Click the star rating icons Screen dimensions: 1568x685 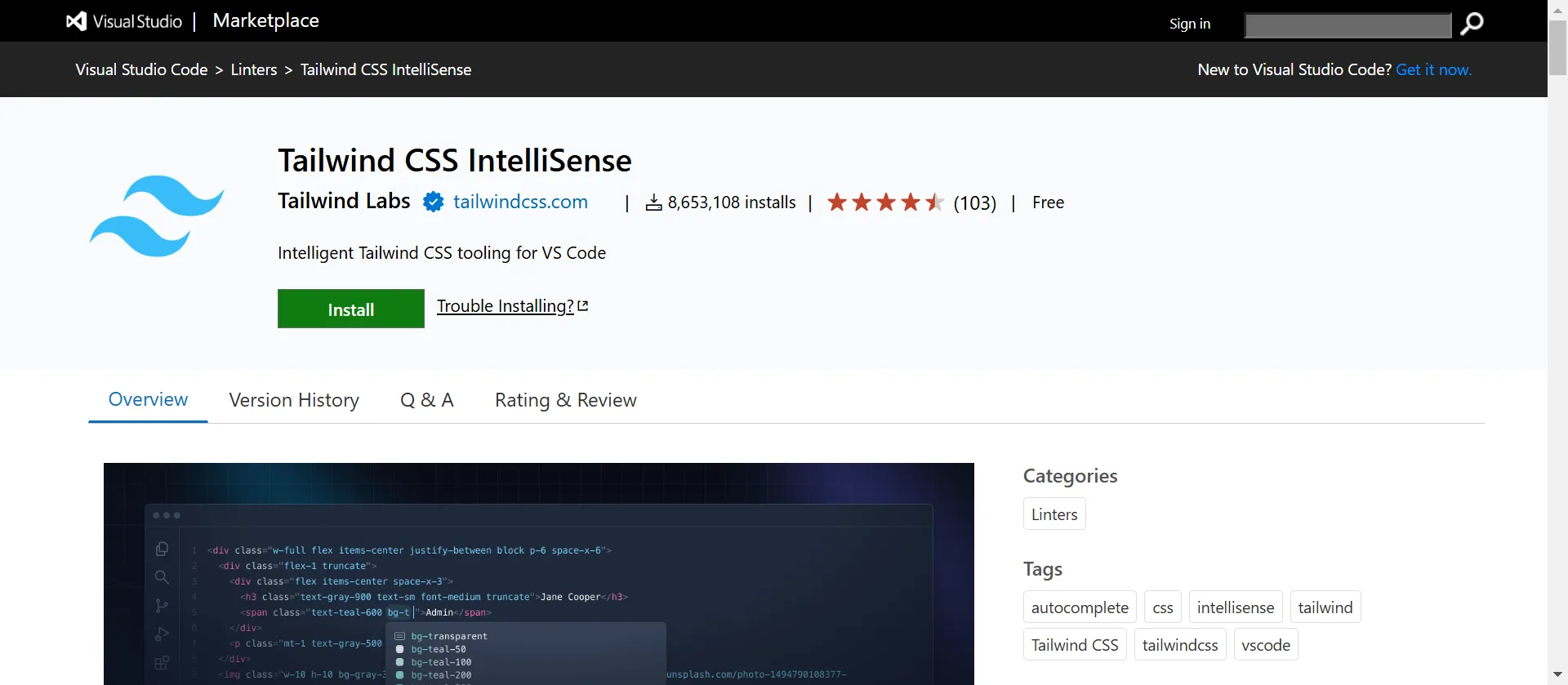(885, 202)
